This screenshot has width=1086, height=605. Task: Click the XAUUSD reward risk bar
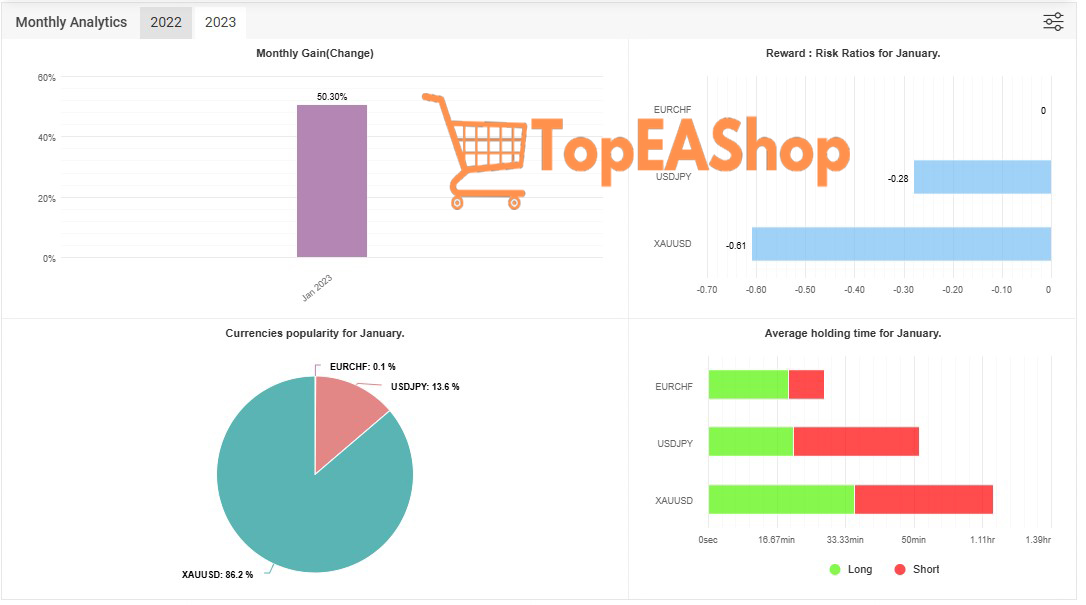tap(901, 244)
